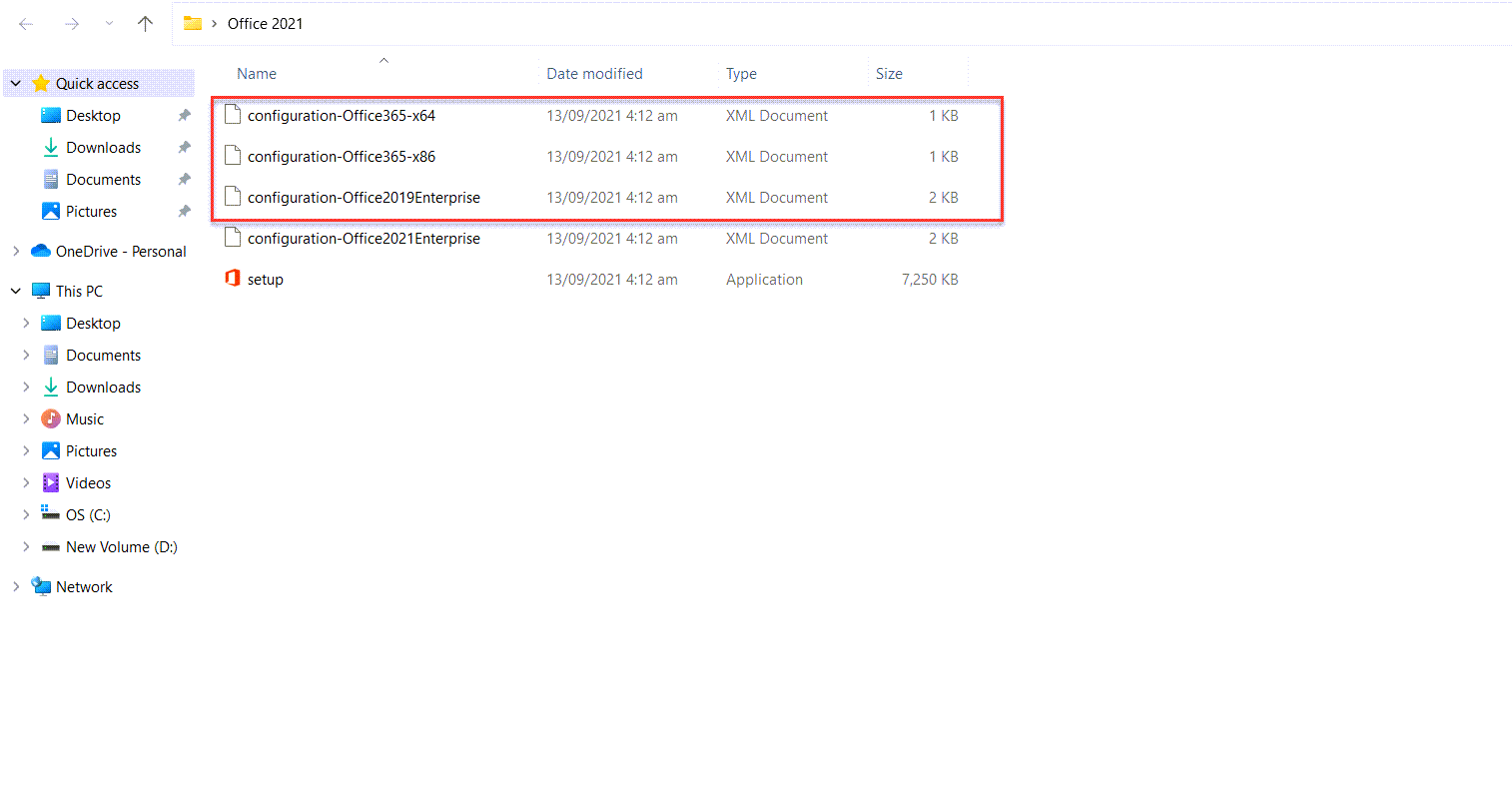Click the Office setup application icon
Screen dimensions: 1512x785
click(x=233, y=279)
